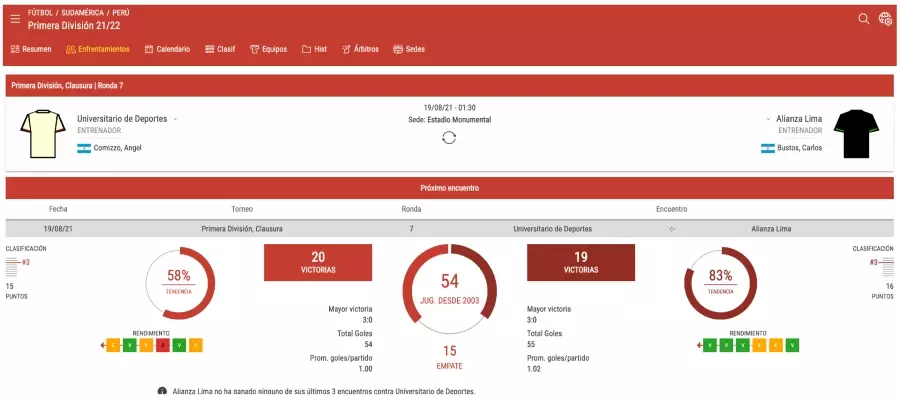Click the Total Goles value 55
Screen dimensions: 900x401
click(x=532, y=344)
